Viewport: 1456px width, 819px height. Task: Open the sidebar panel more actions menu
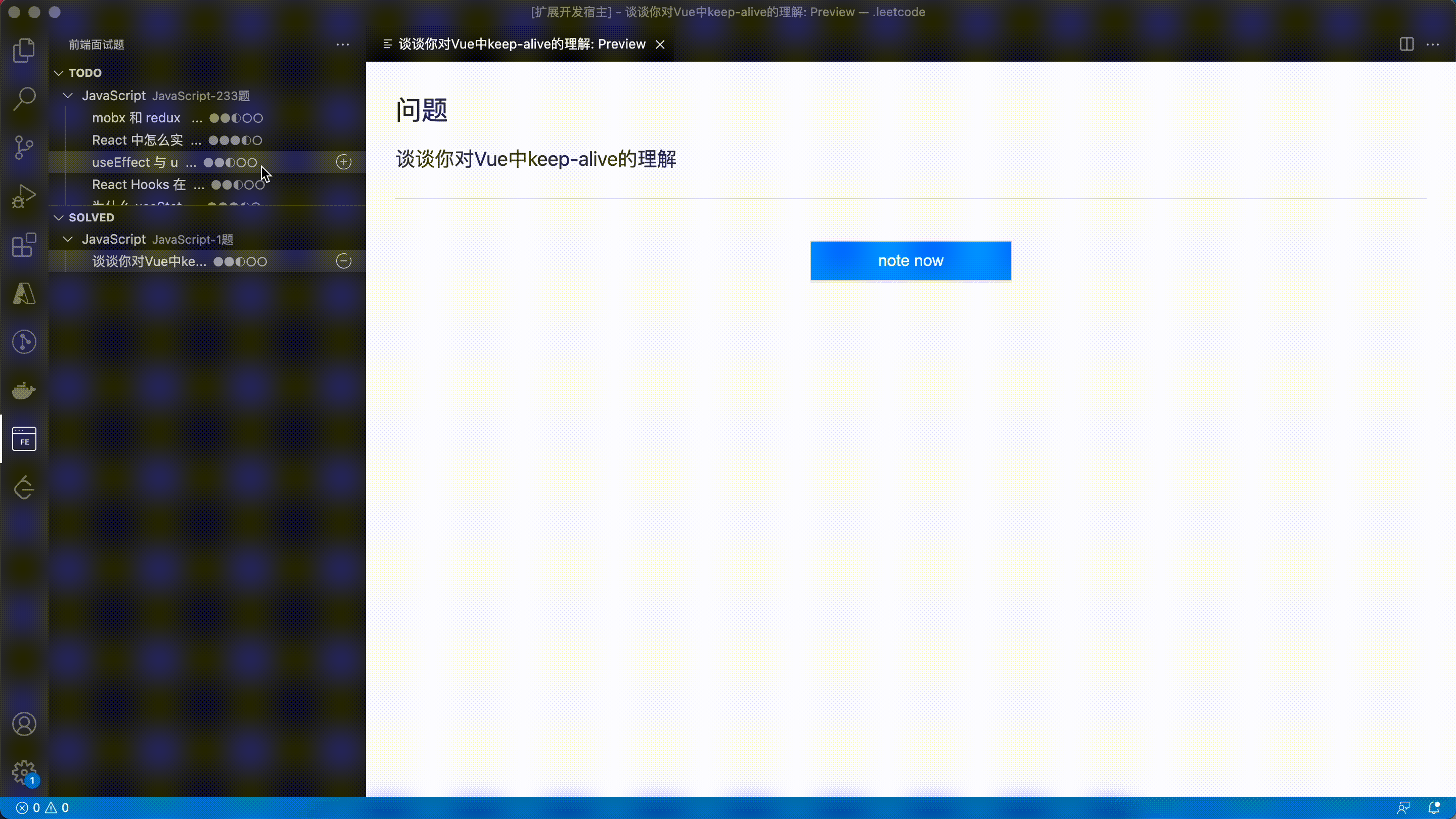pos(343,44)
